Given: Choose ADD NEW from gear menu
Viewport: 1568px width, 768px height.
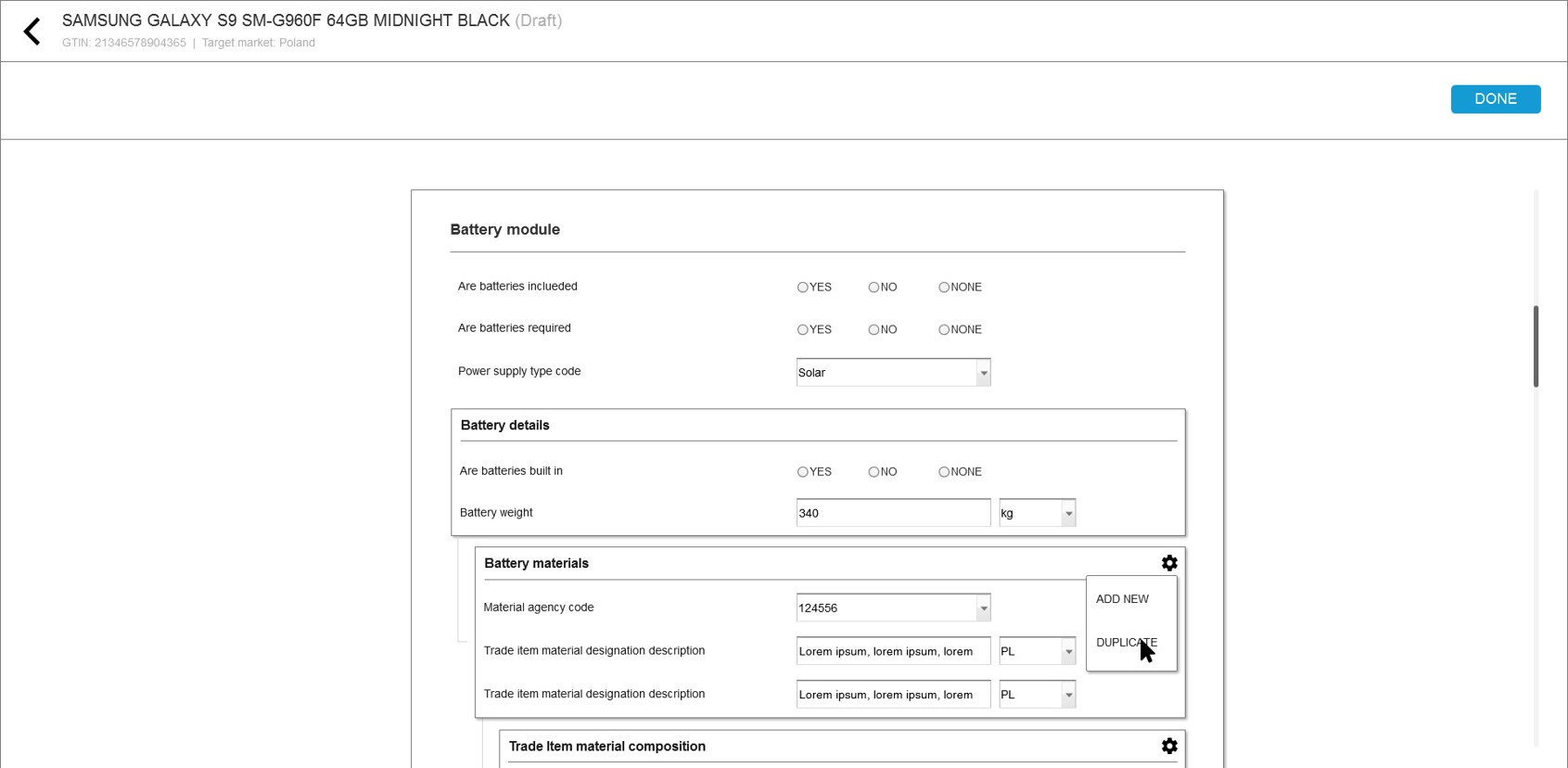Looking at the screenshot, I should click(x=1122, y=599).
